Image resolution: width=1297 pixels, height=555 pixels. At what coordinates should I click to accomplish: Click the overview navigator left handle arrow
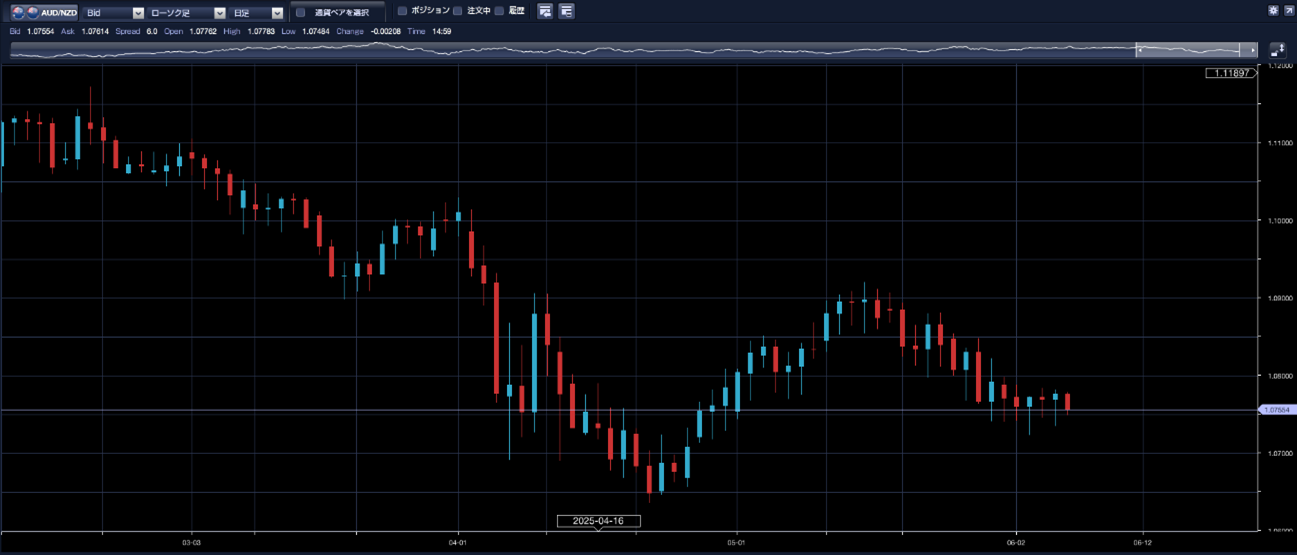coord(1141,50)
